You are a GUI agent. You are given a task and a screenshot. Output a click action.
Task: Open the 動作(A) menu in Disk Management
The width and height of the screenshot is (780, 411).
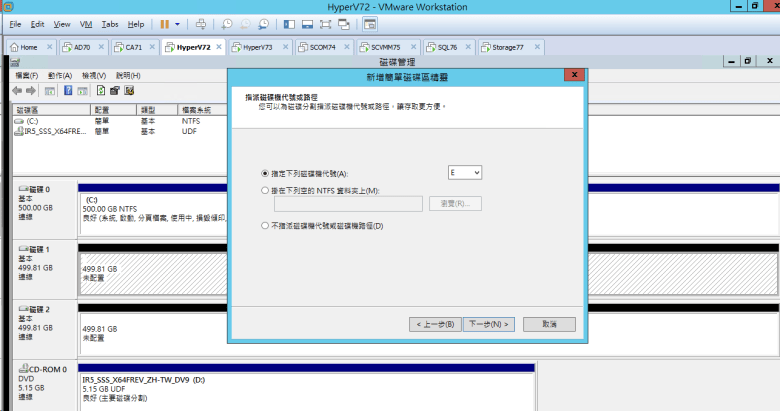pyautogui.click(x=59, y=75)
